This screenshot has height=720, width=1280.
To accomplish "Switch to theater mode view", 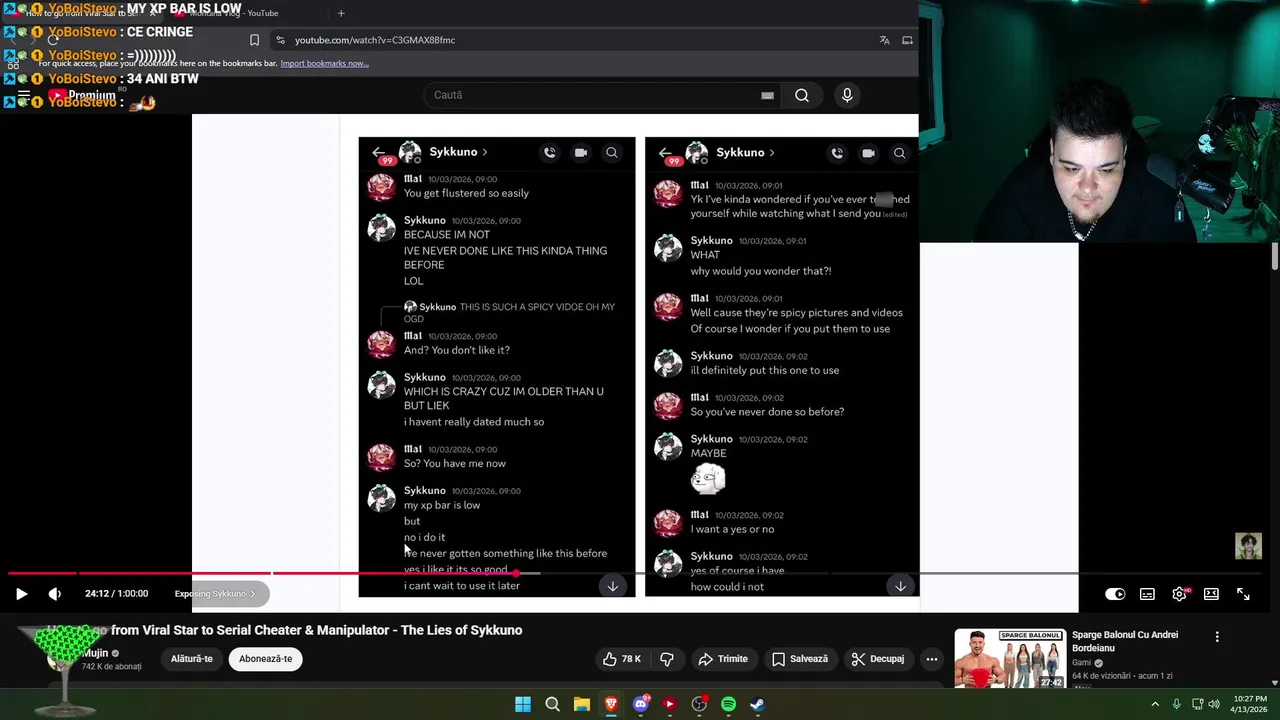I will click(x=1211, y=594).
